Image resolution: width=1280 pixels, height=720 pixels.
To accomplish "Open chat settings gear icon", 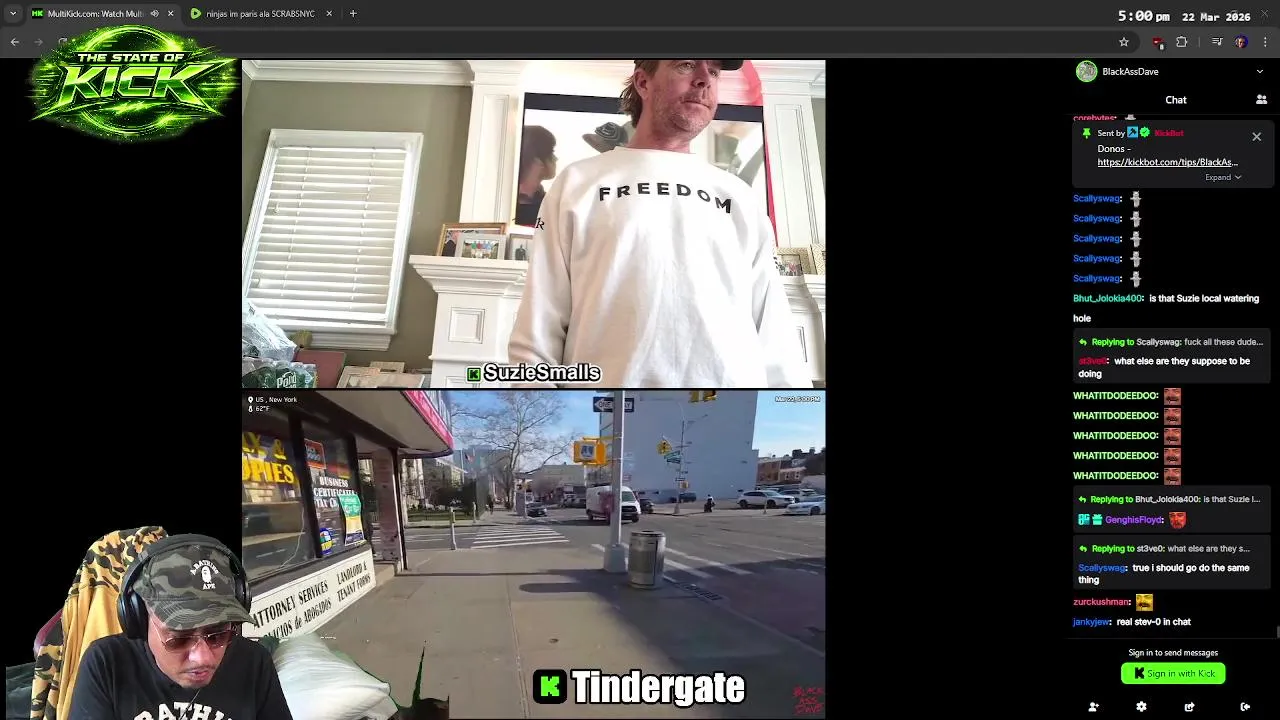I will click(1141, 707).
